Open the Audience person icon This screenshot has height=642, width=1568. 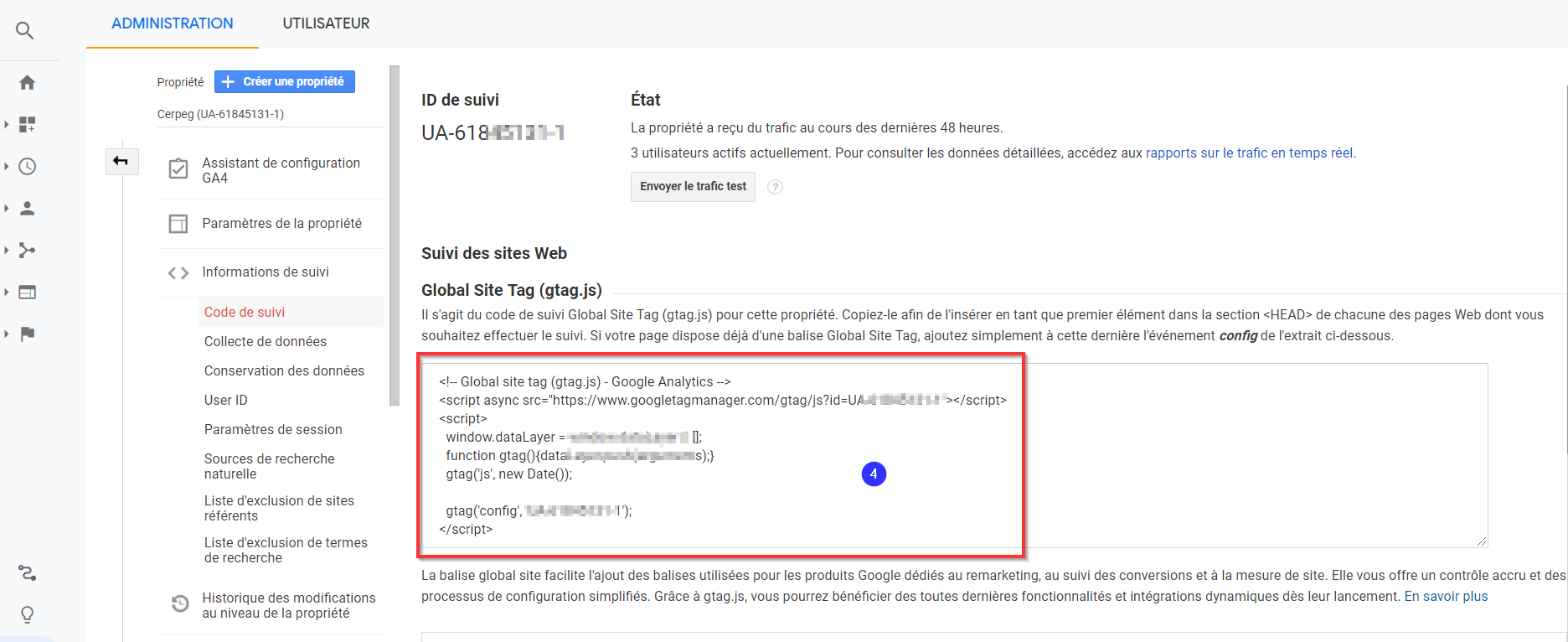[27, 208]
